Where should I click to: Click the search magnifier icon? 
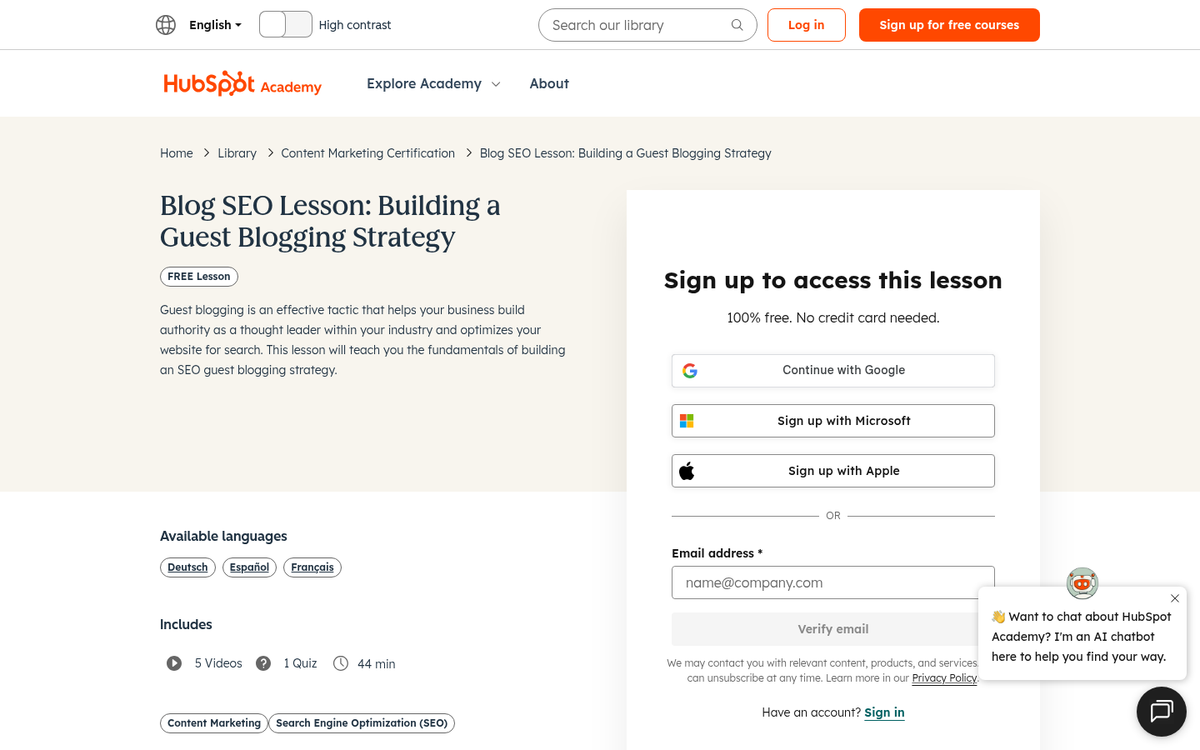(x=737, y=25)
